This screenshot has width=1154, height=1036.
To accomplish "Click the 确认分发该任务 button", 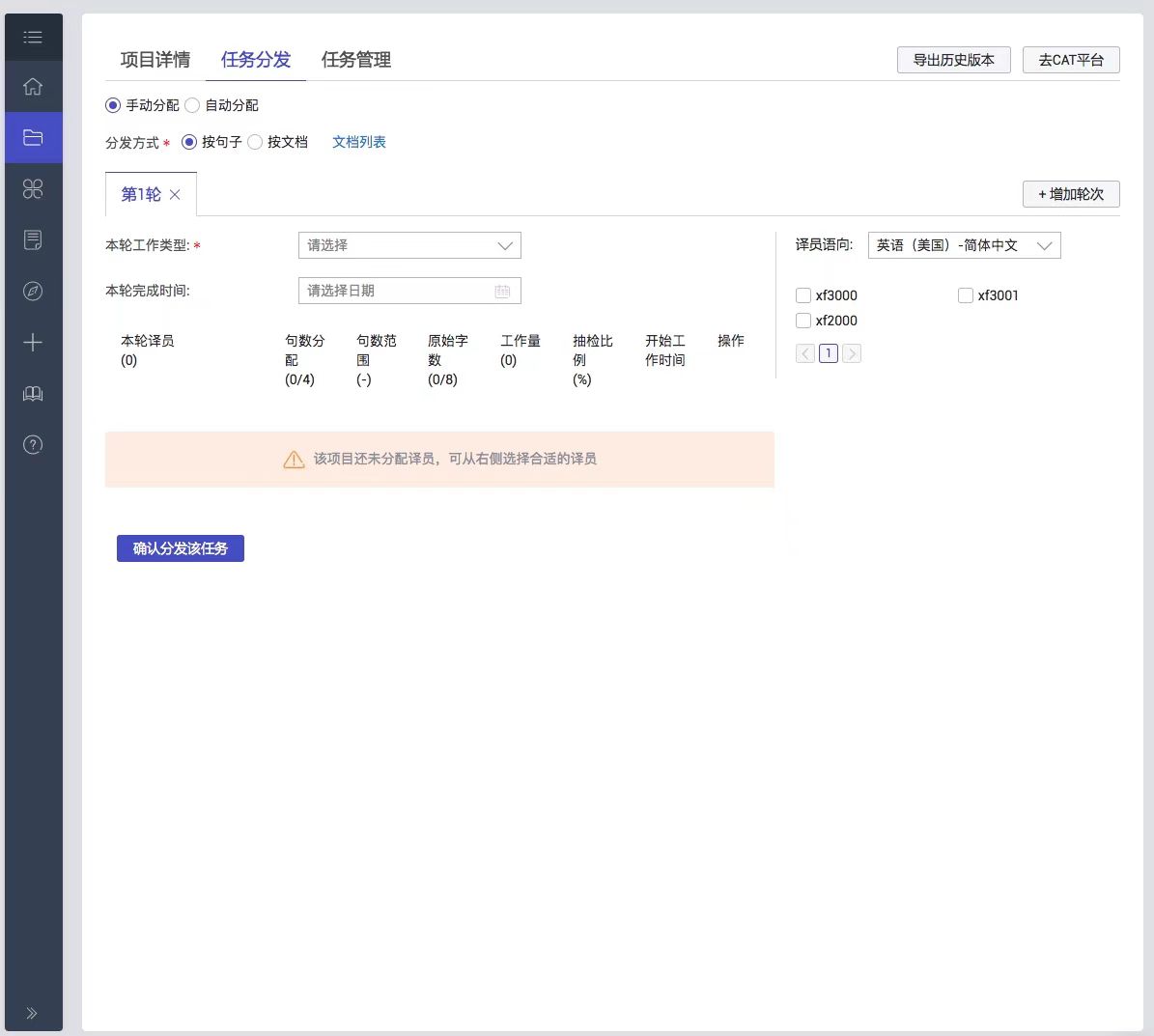I will (x=181, y=548).
